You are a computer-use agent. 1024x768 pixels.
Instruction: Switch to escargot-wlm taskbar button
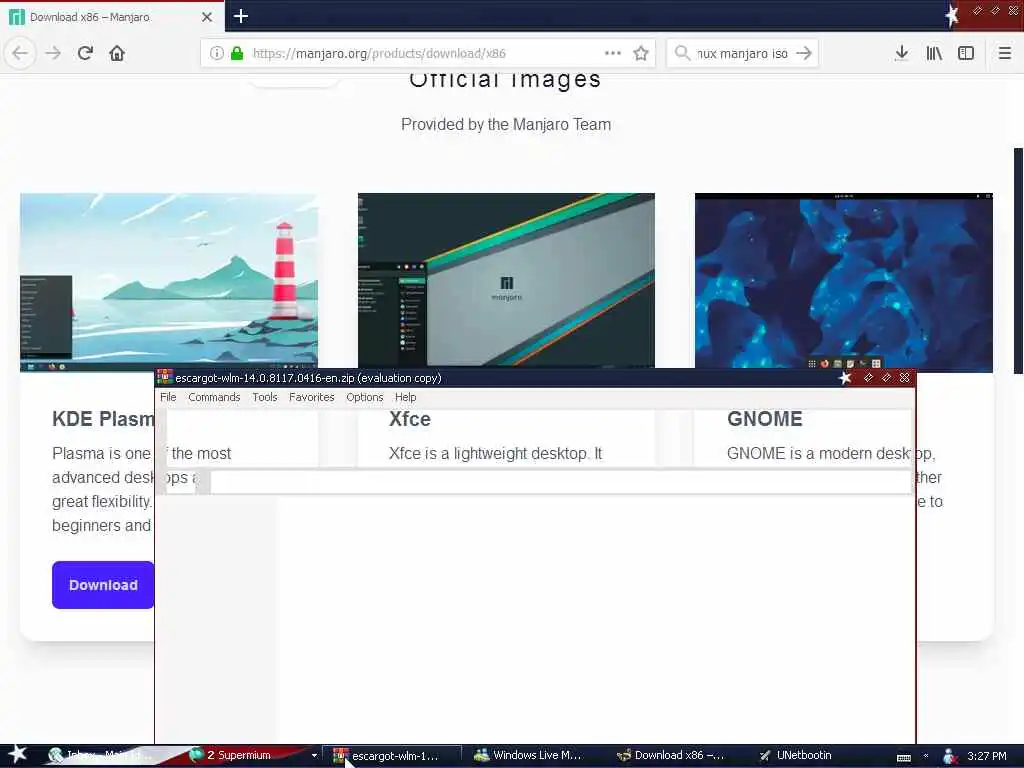pos(392,756)
